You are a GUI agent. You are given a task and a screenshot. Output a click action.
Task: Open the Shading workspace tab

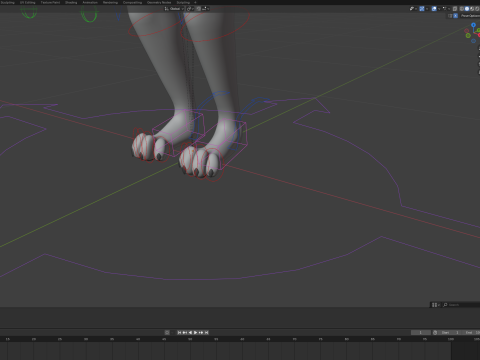tap(71, 2)
